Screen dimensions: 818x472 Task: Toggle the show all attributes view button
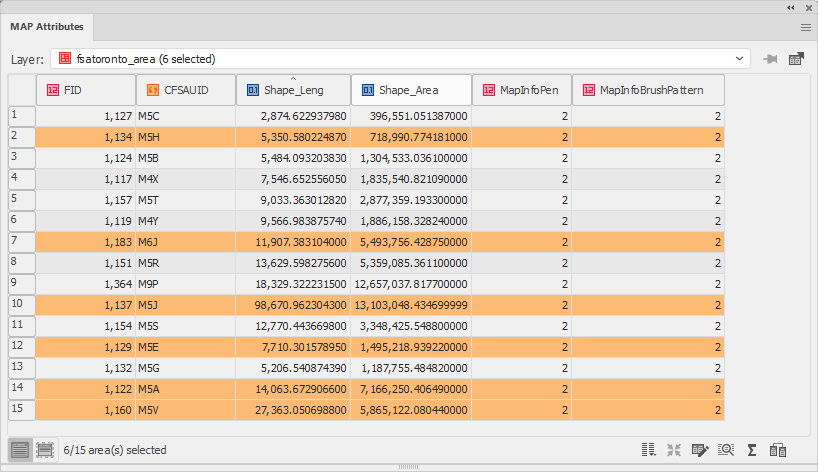(x=20, y=450)
